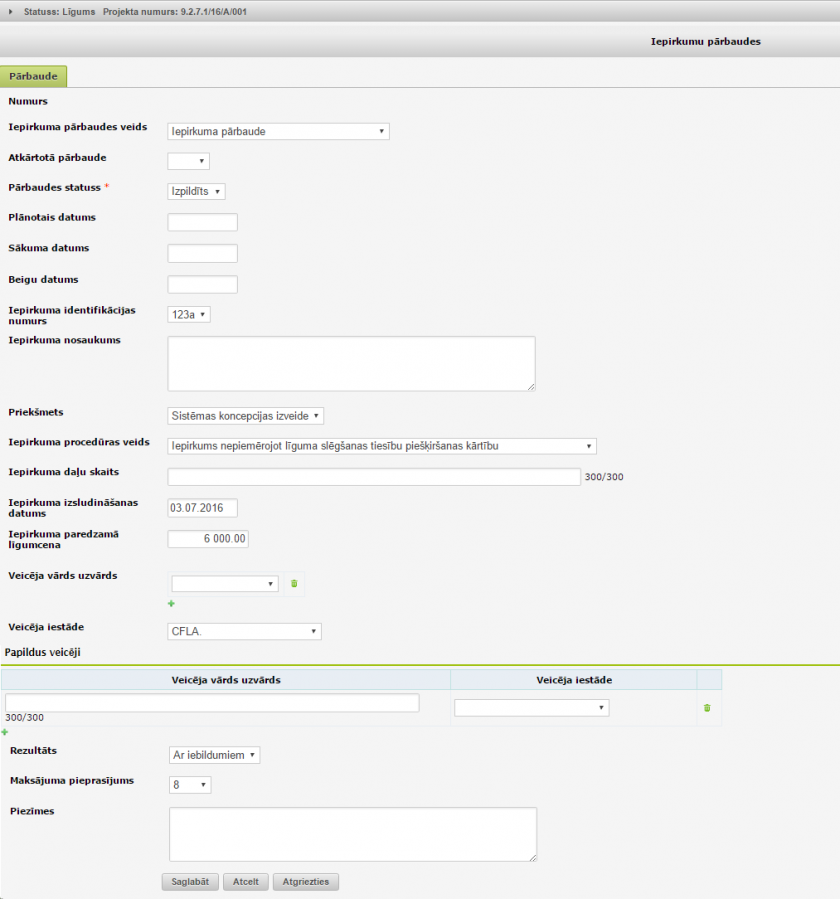Viewport: 840px width, 899px height.
Task: Open Iepirkuma pārbaudes veids dropdown
Action: point(278,131)
